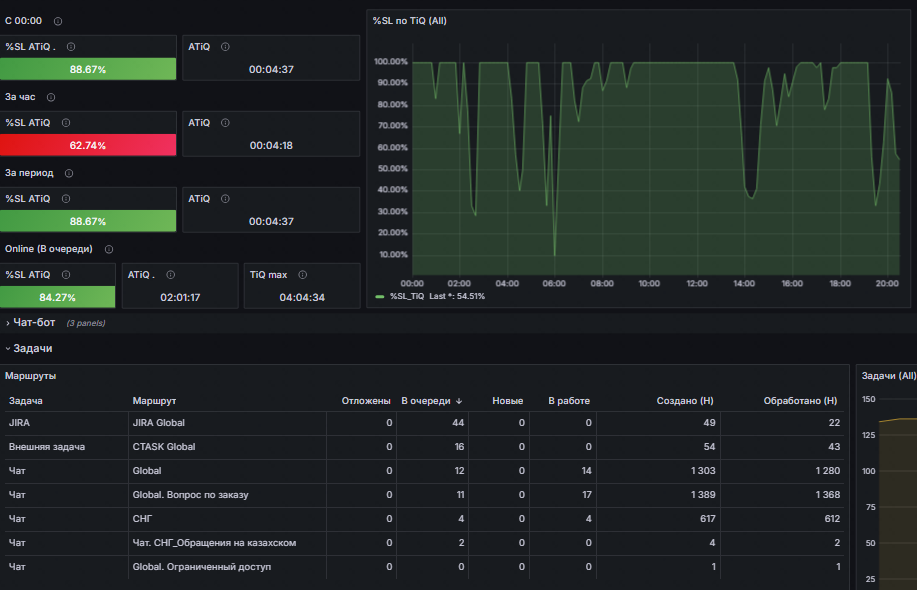
Task: Sort by Обработано (Н) column header
Action: click(800, 401)
